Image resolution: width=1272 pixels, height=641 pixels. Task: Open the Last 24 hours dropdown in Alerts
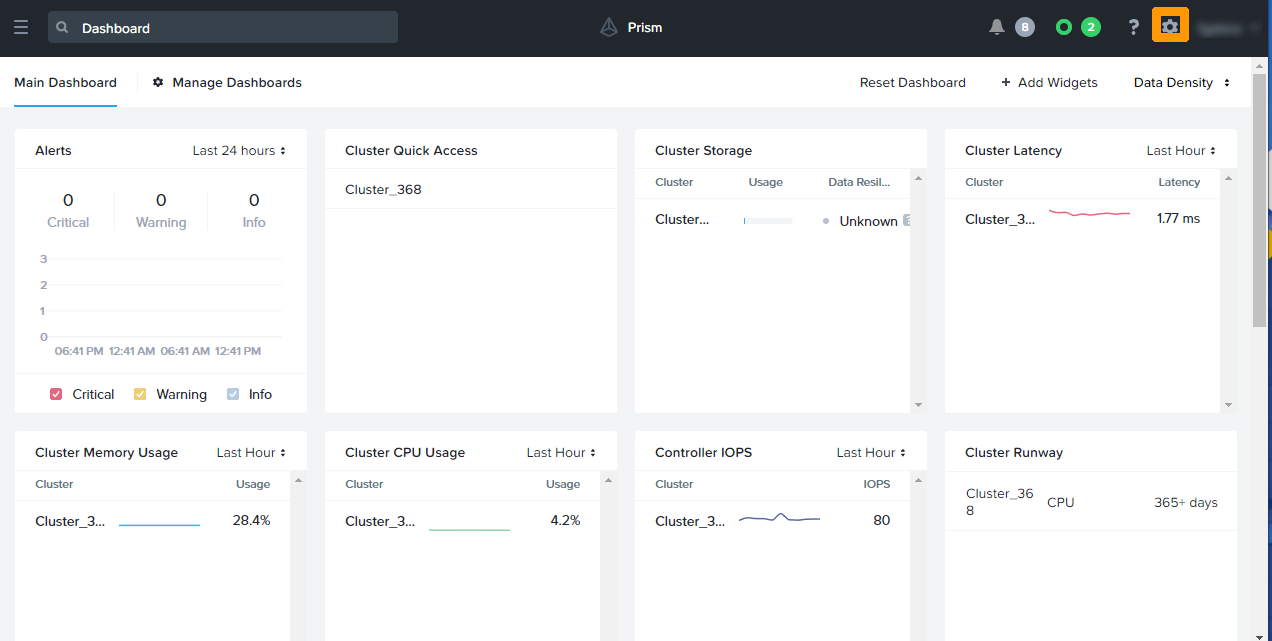coord(240,150)
